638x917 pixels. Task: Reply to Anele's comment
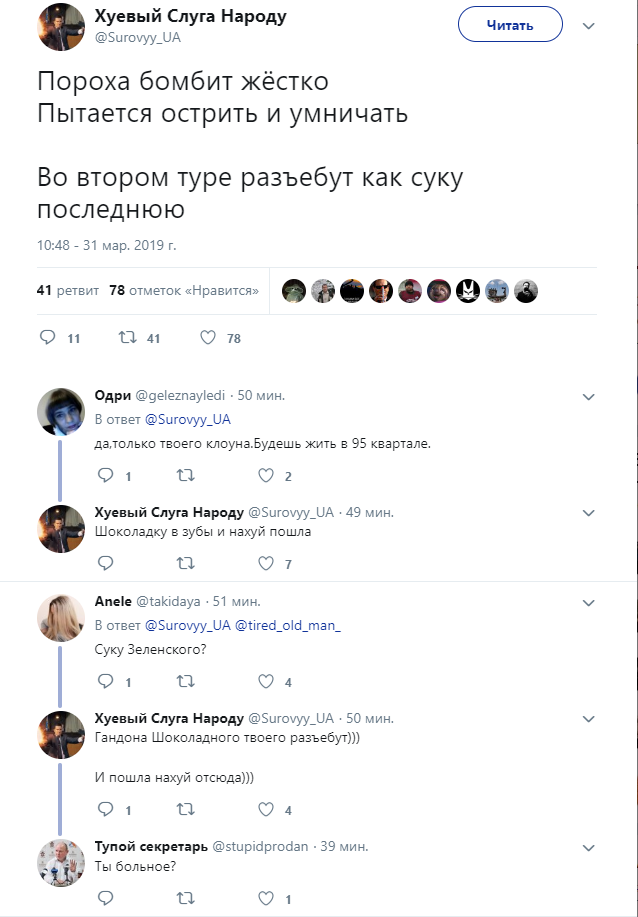tap(105, 682)
